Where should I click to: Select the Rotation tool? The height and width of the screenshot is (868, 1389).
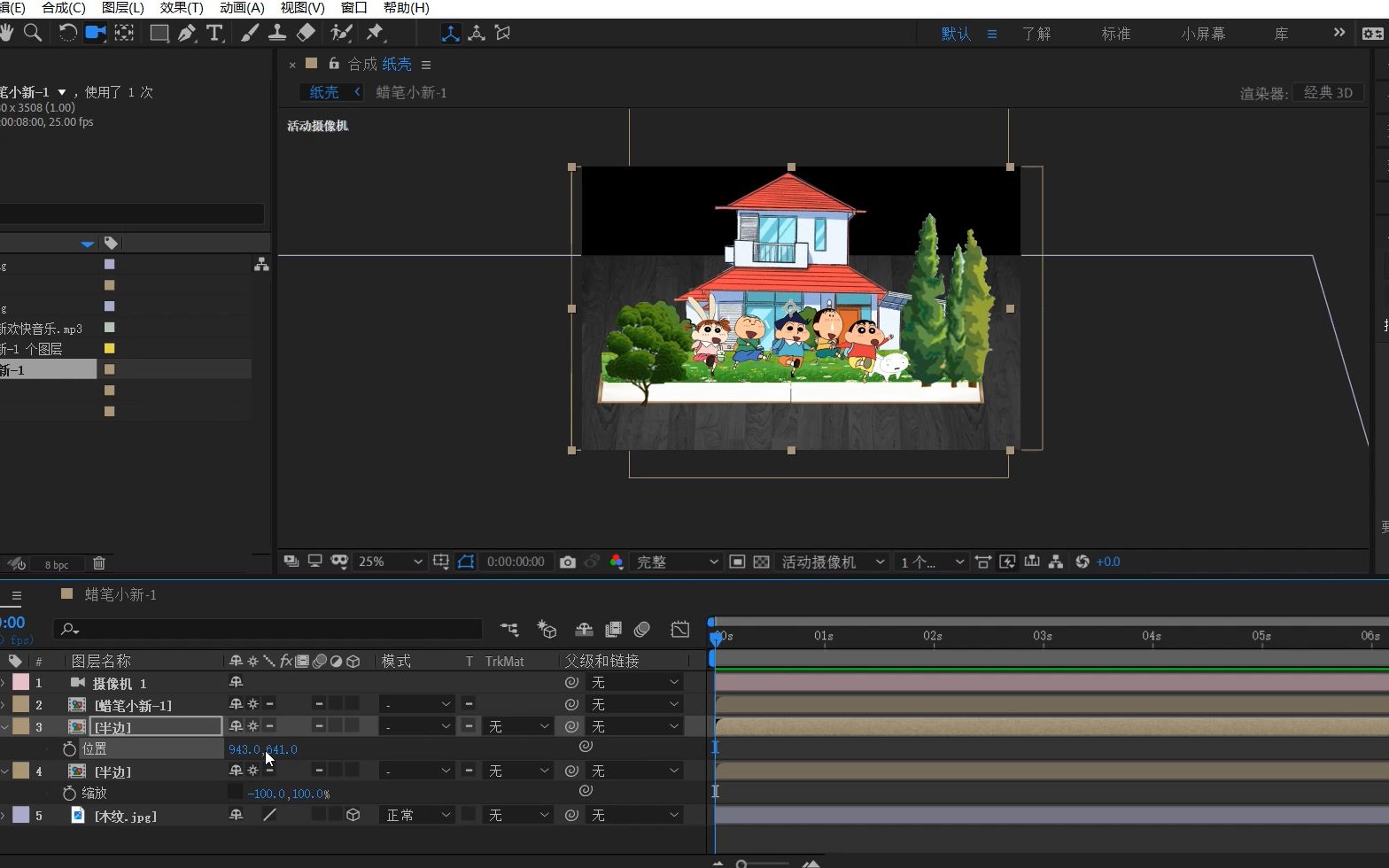pos(67,33)
